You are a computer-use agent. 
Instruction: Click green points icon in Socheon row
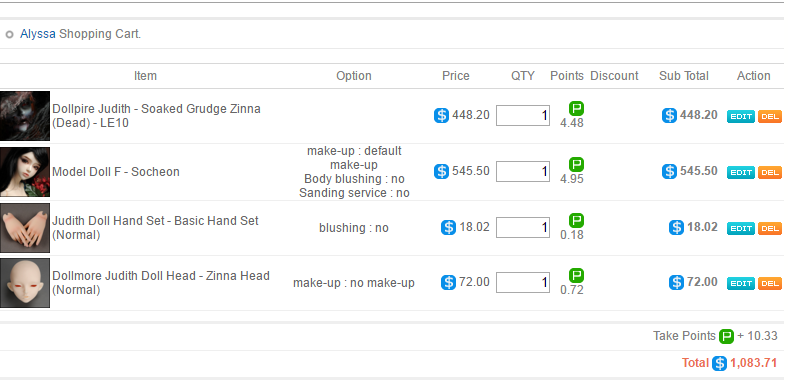coord(576,165)
